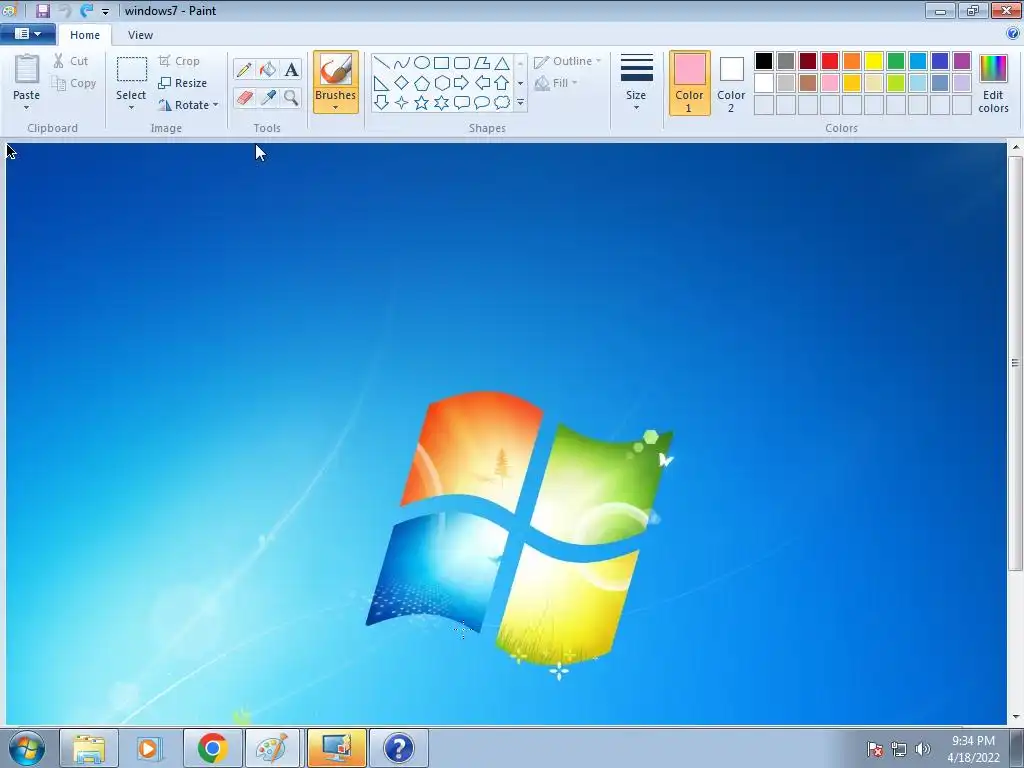The width and height of the screenshot is (1024, 768).
Task: Activate the Magnifier tool
Action: coord(291,98)
